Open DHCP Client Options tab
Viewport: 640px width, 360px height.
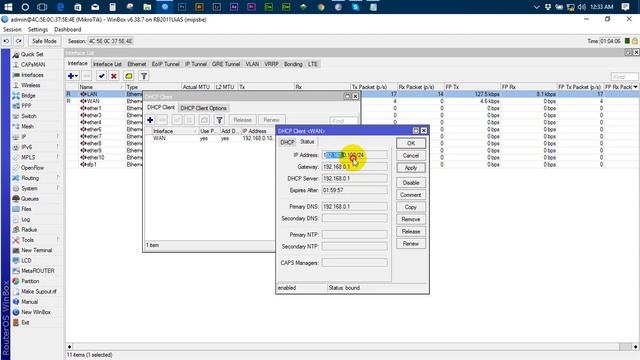point(203,108)
